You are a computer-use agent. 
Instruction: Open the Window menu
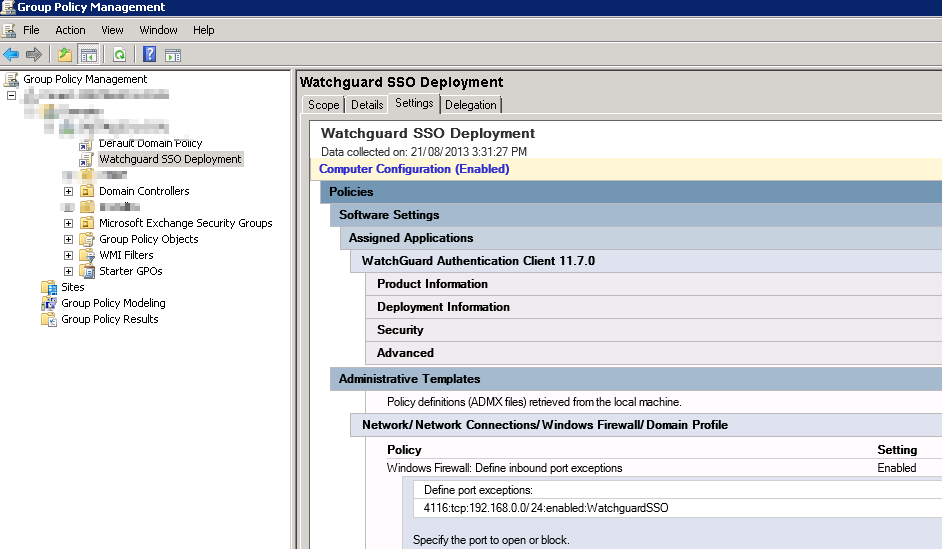(x=159, y=30)
